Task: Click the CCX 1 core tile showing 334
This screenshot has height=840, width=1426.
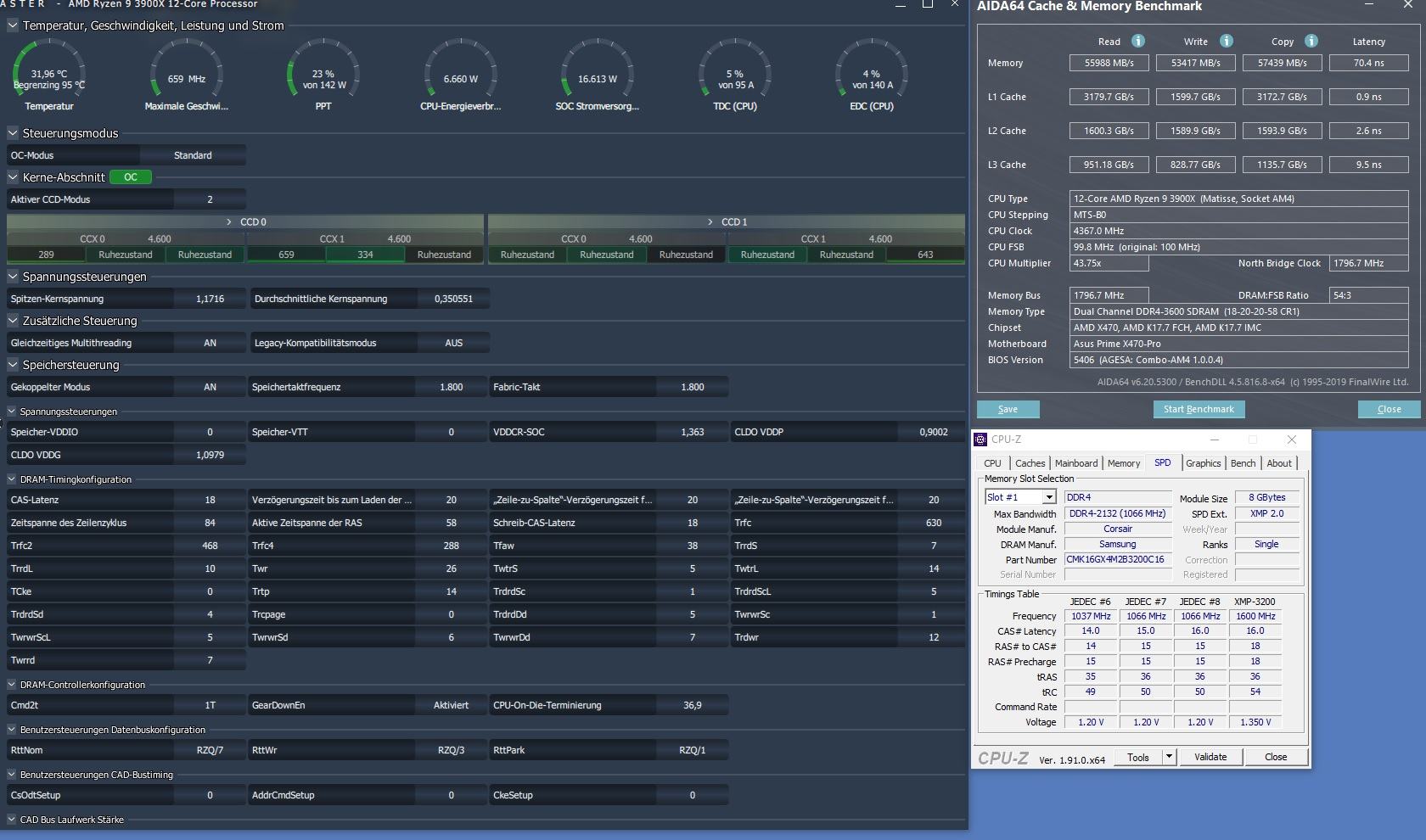Action: pos(365,255)
